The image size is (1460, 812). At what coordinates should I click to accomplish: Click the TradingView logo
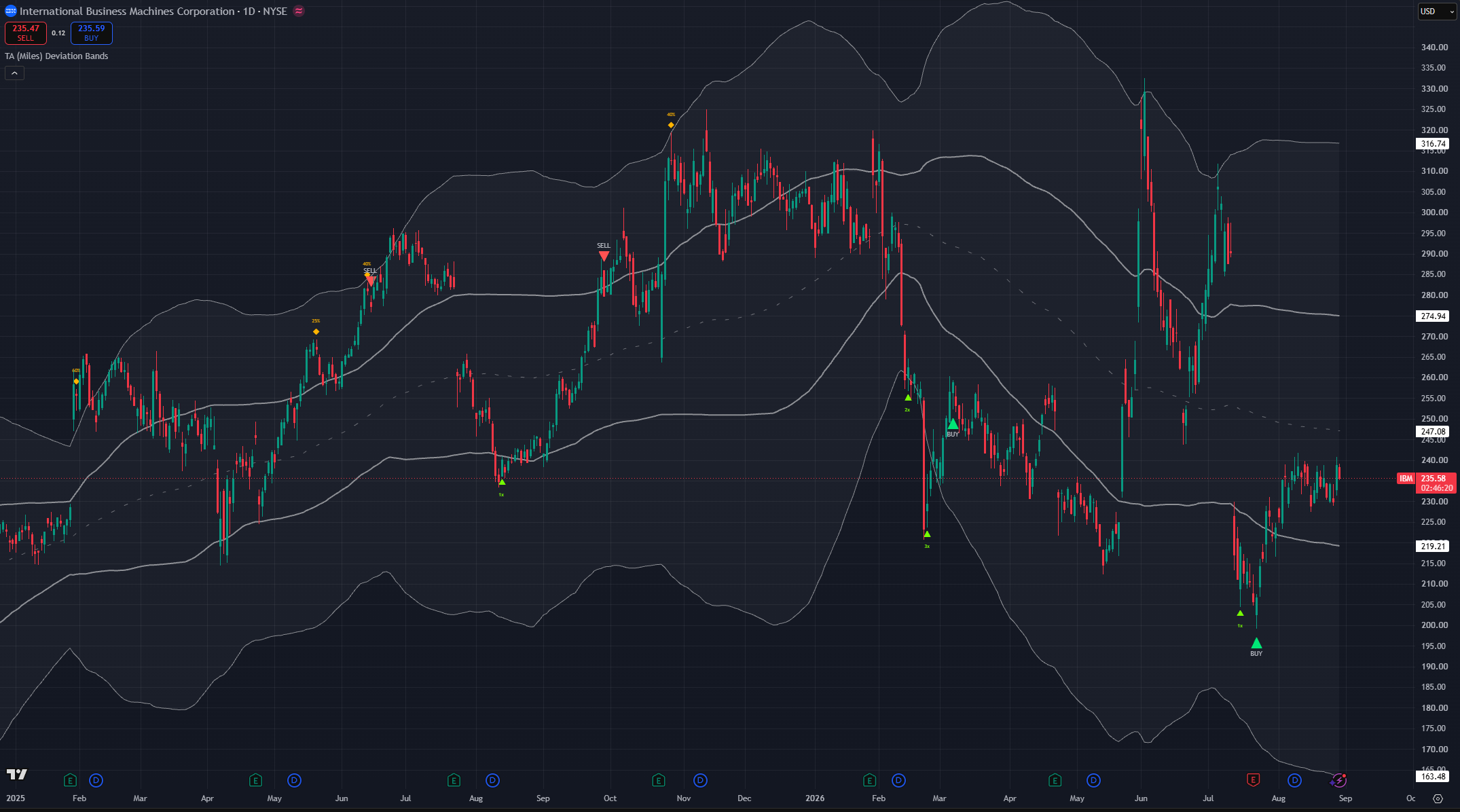tap(17, 774)
